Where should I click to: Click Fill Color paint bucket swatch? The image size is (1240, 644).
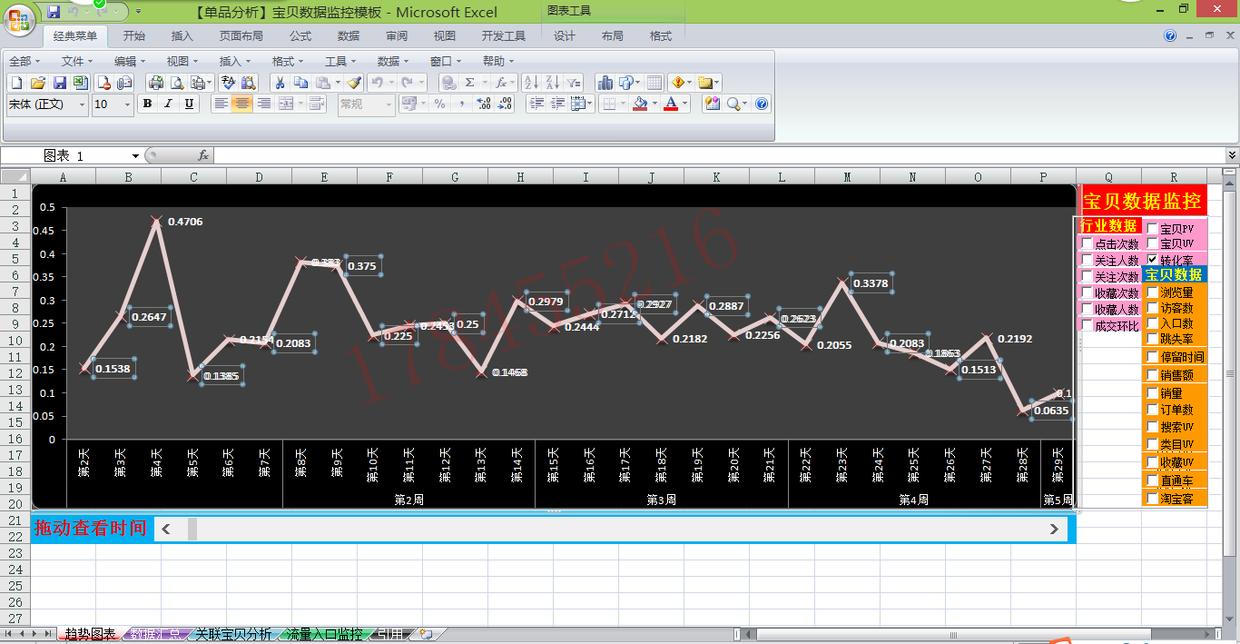(x=640, y=104)
